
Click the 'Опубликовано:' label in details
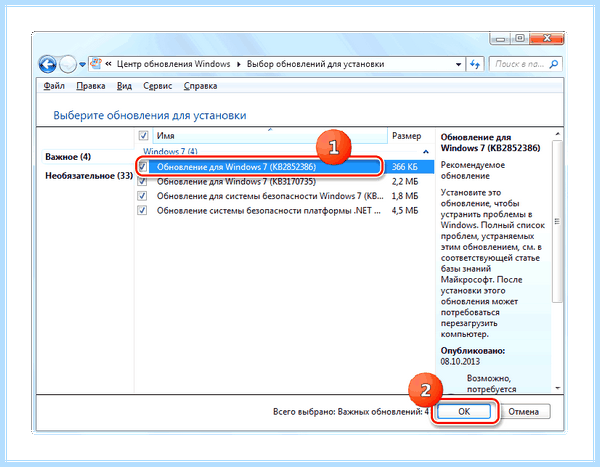click(473, 351)
